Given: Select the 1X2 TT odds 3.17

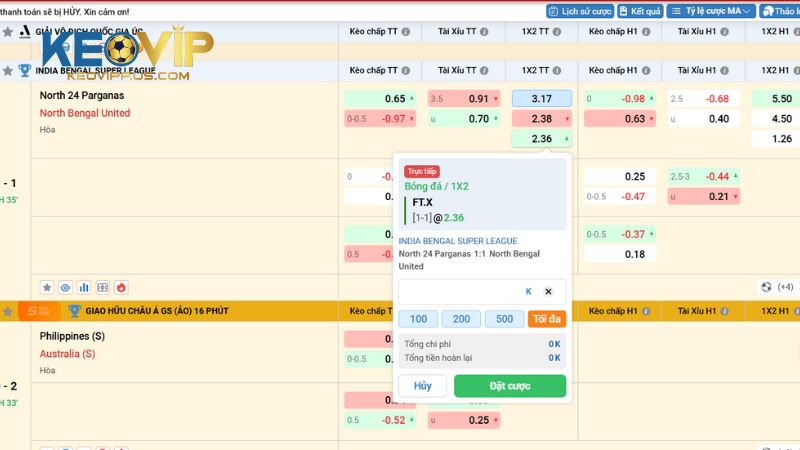Looking at the screenshot, I should tap(542, 99).
